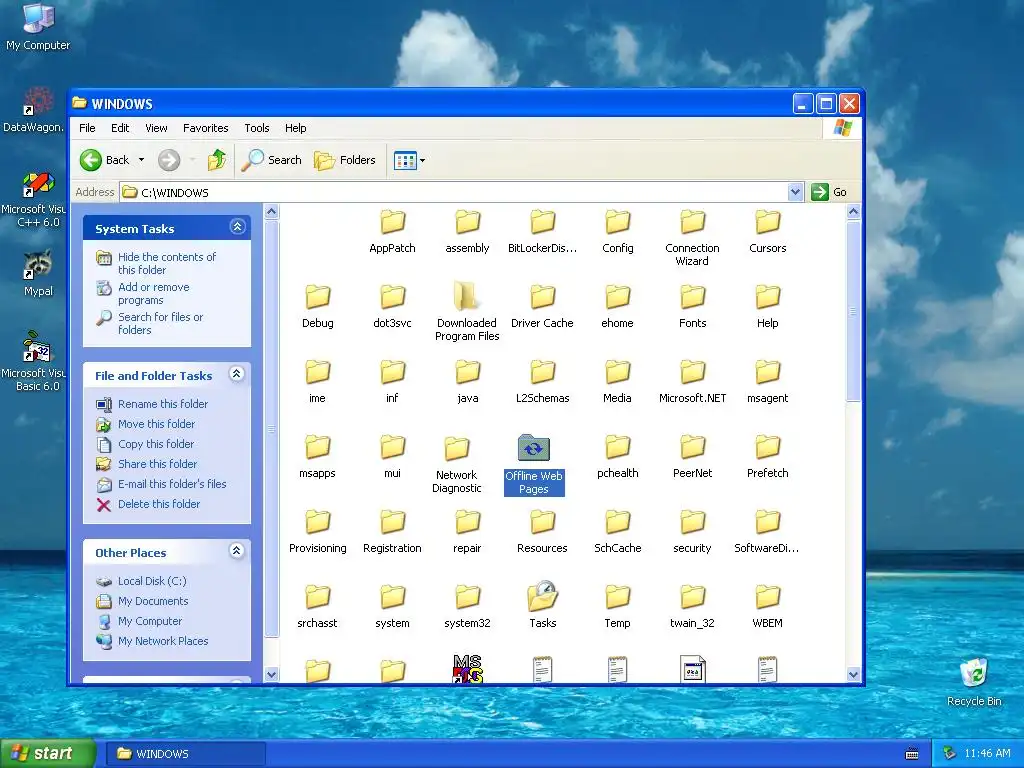
Task: Open the Favorites menu
Action: coord(206,128)
